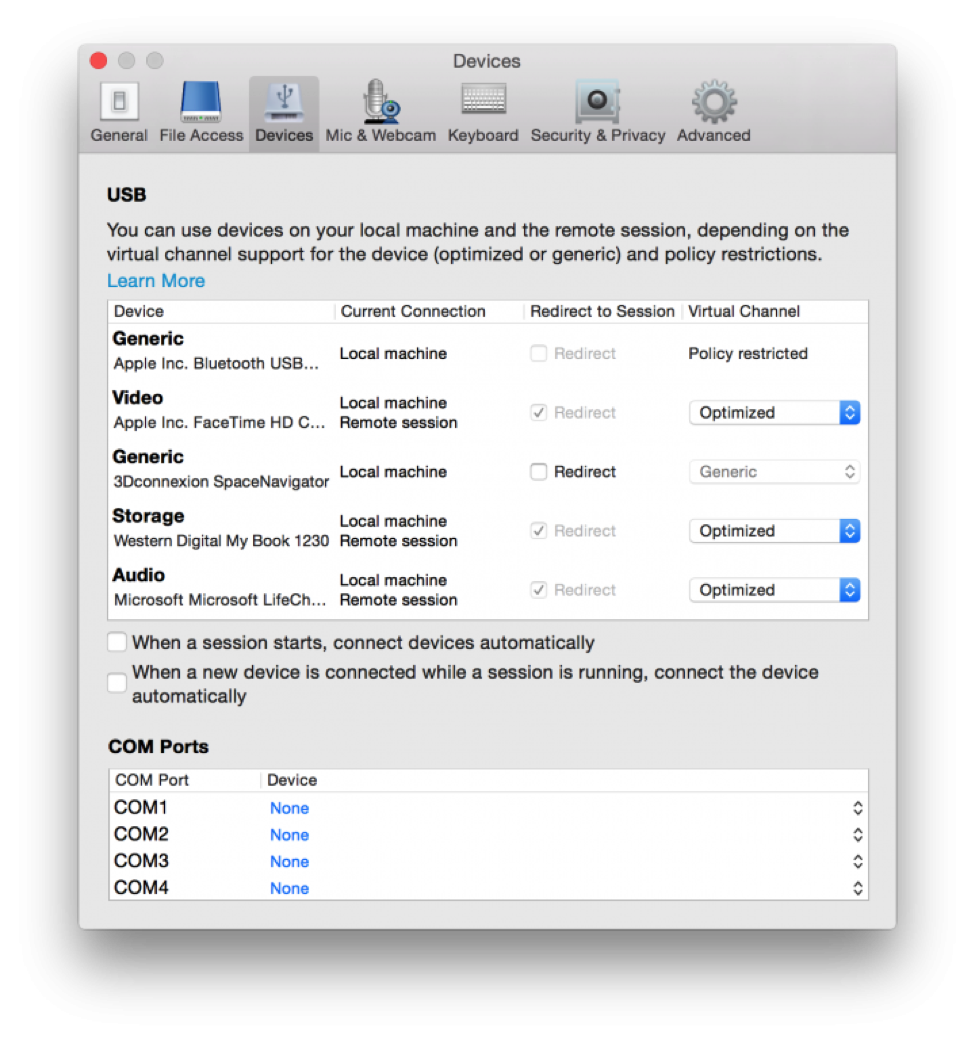
Task: Enable redirect for the 3Dconnexion SpaceNavigator
Action: (538, 471)
